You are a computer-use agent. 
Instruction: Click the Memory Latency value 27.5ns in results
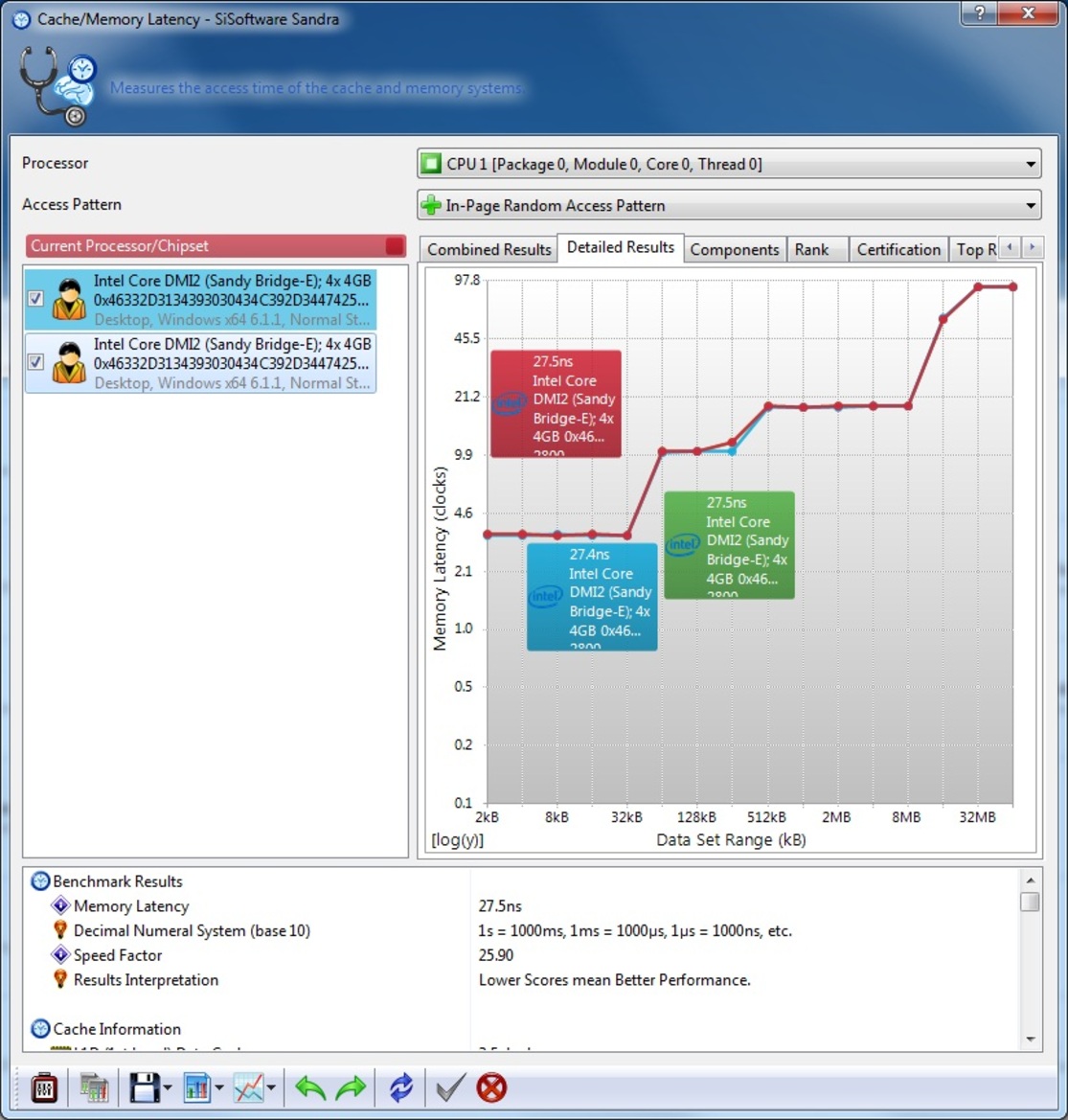click(x=500, y=905)
